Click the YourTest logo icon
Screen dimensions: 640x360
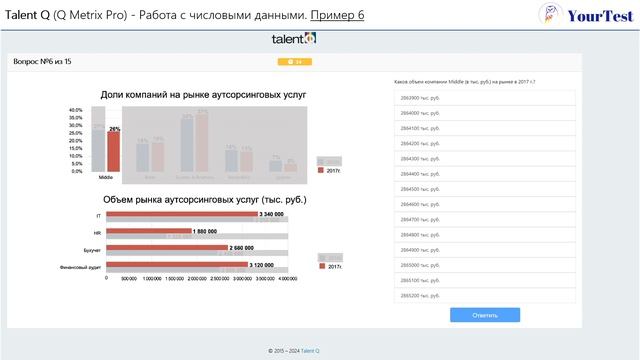550,15
